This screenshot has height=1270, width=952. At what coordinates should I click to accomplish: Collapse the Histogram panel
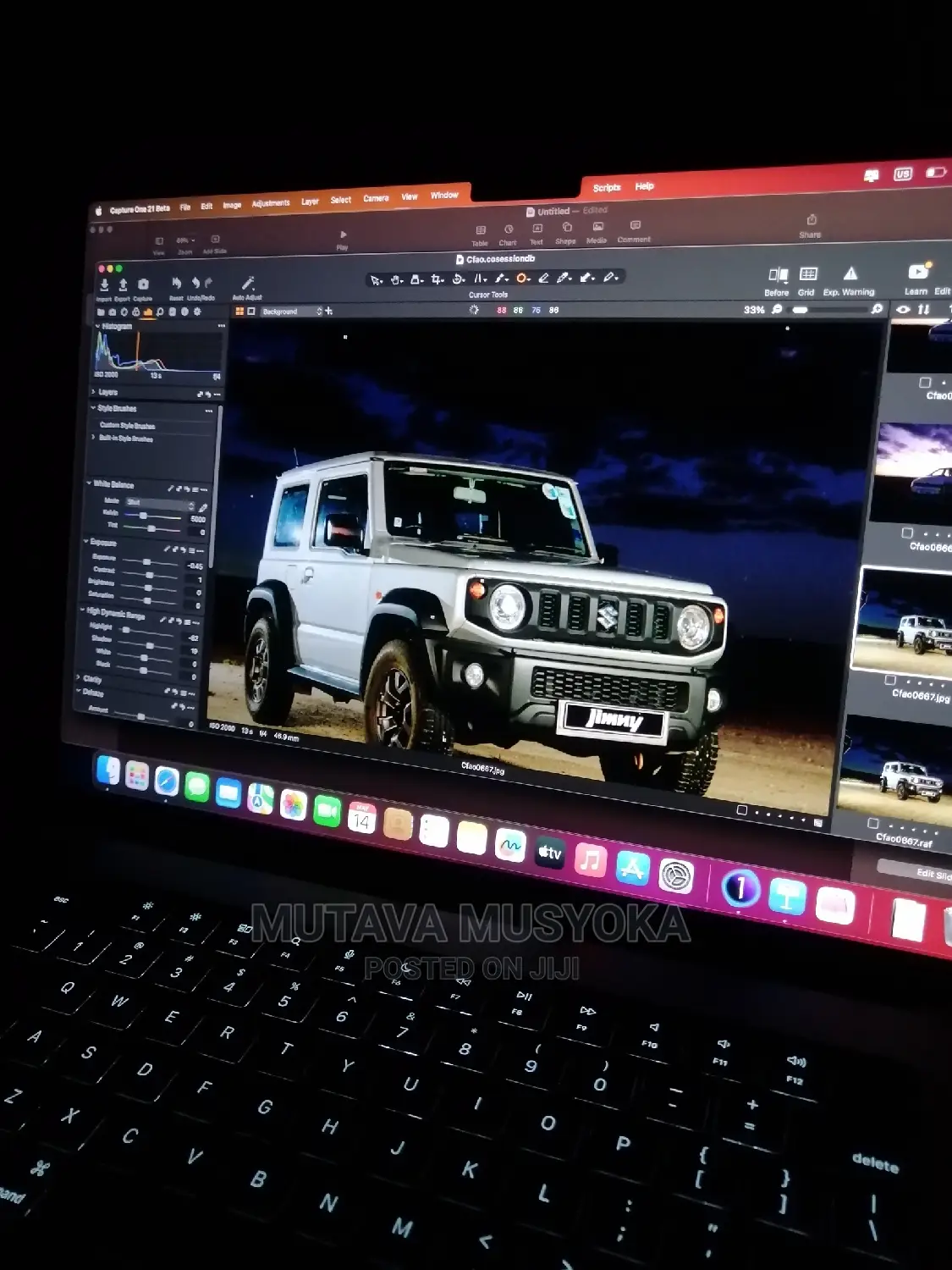[97, 326]
